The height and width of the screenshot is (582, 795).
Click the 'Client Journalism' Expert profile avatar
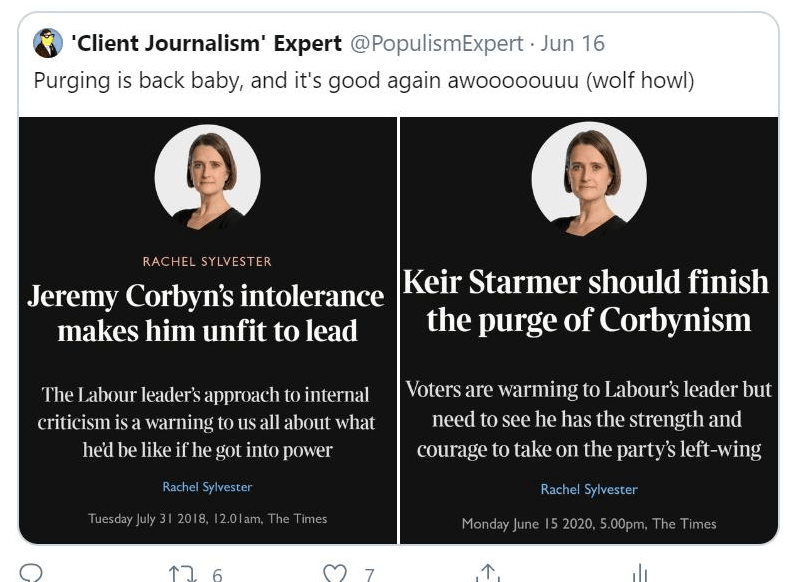point(47,44)
